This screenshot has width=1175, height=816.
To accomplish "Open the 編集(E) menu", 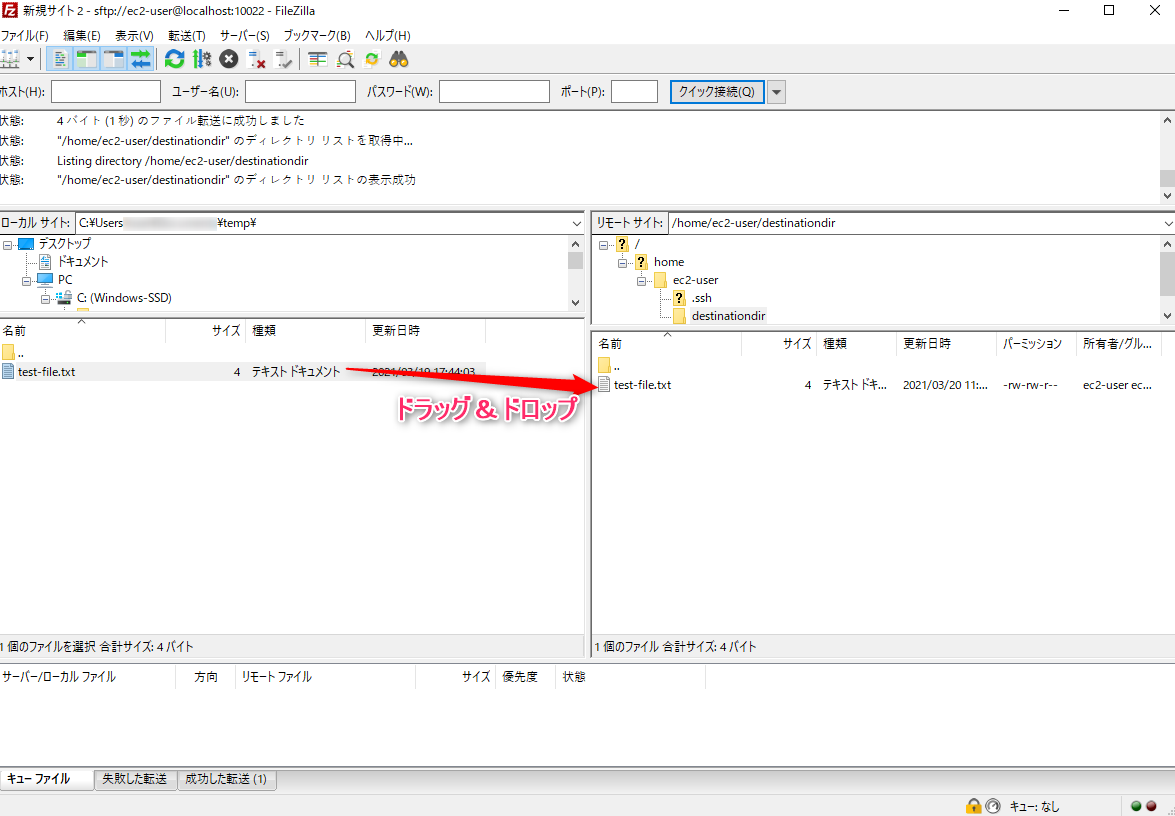I will [82, 35].
